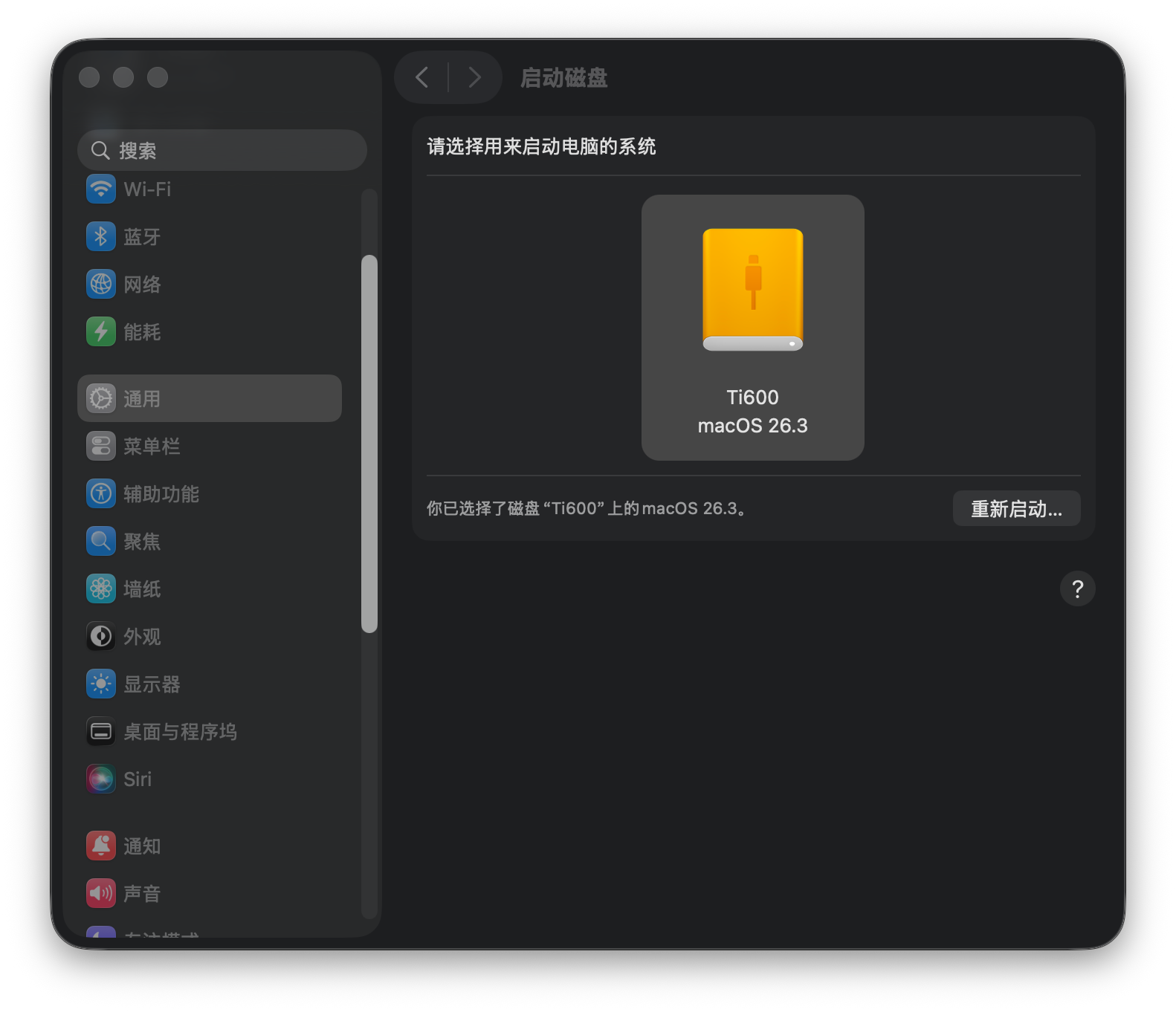Open 能耗 energy settings icon
This screenshot has height=1012, width=1176.
[x=101, y=332]
